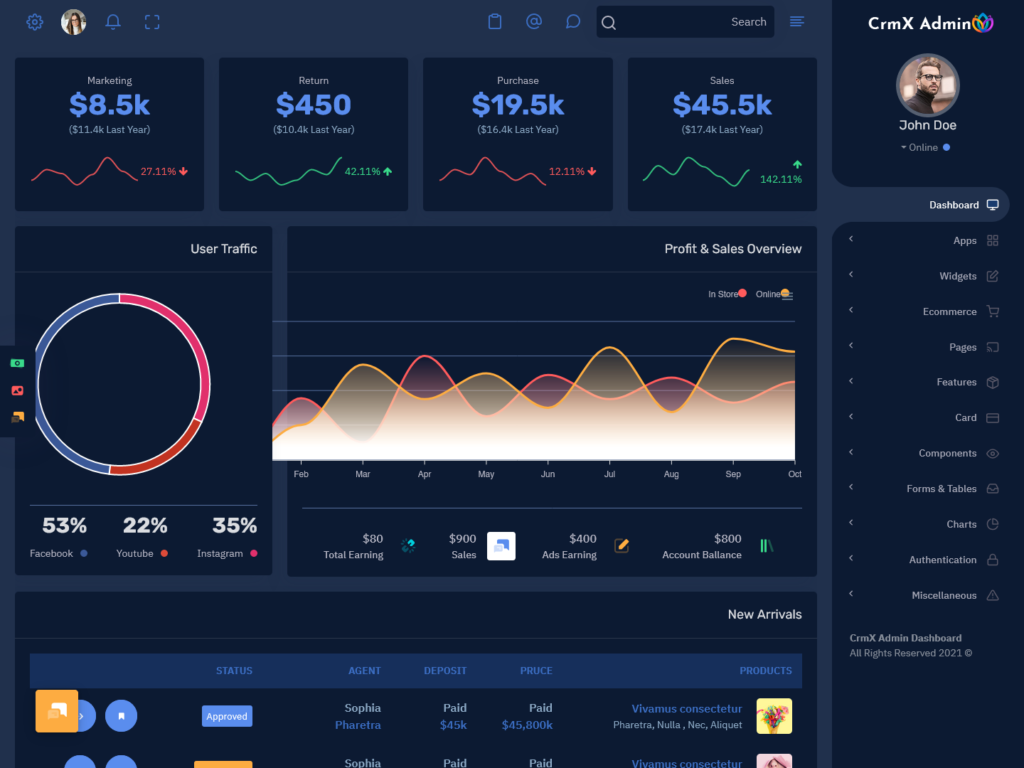Click the orange floating chat button
The image size is (1024, 768).
(x=56, y=710)
